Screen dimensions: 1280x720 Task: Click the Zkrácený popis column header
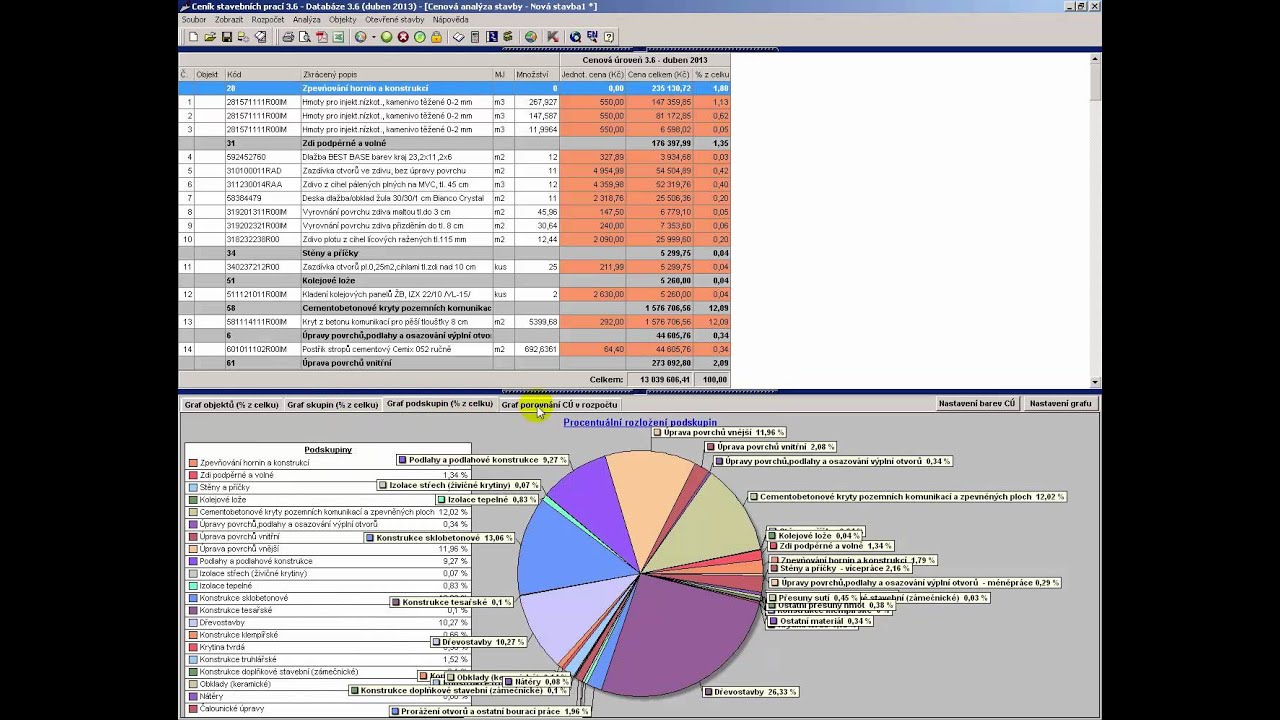coord(396,74)
